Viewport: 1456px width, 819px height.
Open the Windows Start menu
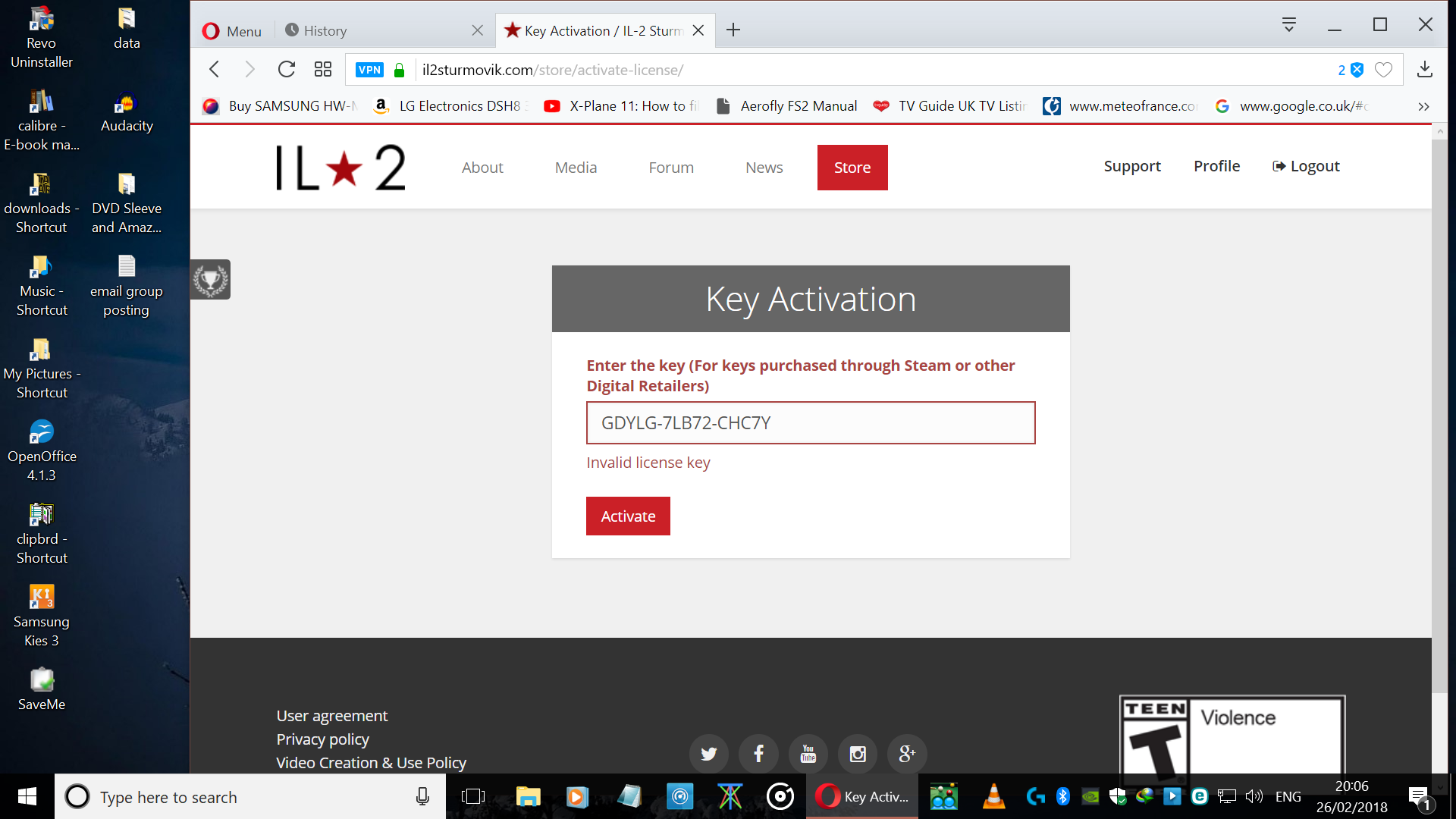pyautogui.click(x=27, y=796)
